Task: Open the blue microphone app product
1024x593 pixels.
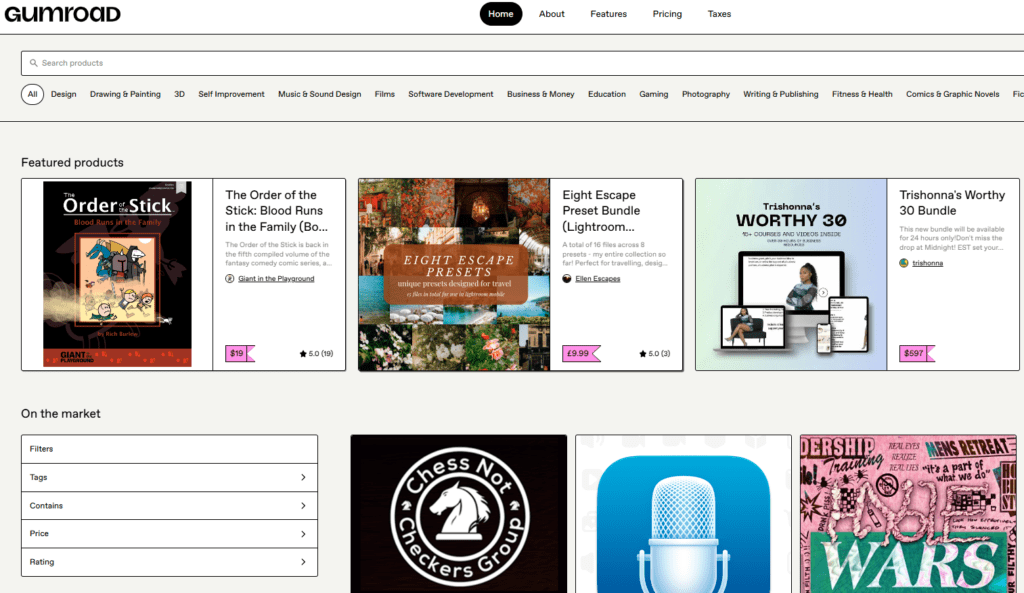Action: (683, 514)
